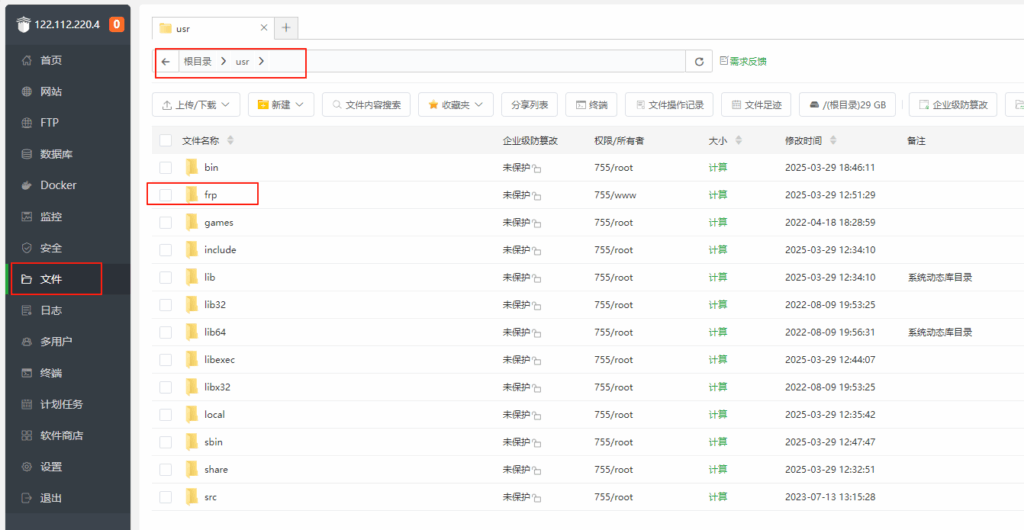
Task: Click the 企业级防篡改 toolbar button
Action: [x=953, y=104]
